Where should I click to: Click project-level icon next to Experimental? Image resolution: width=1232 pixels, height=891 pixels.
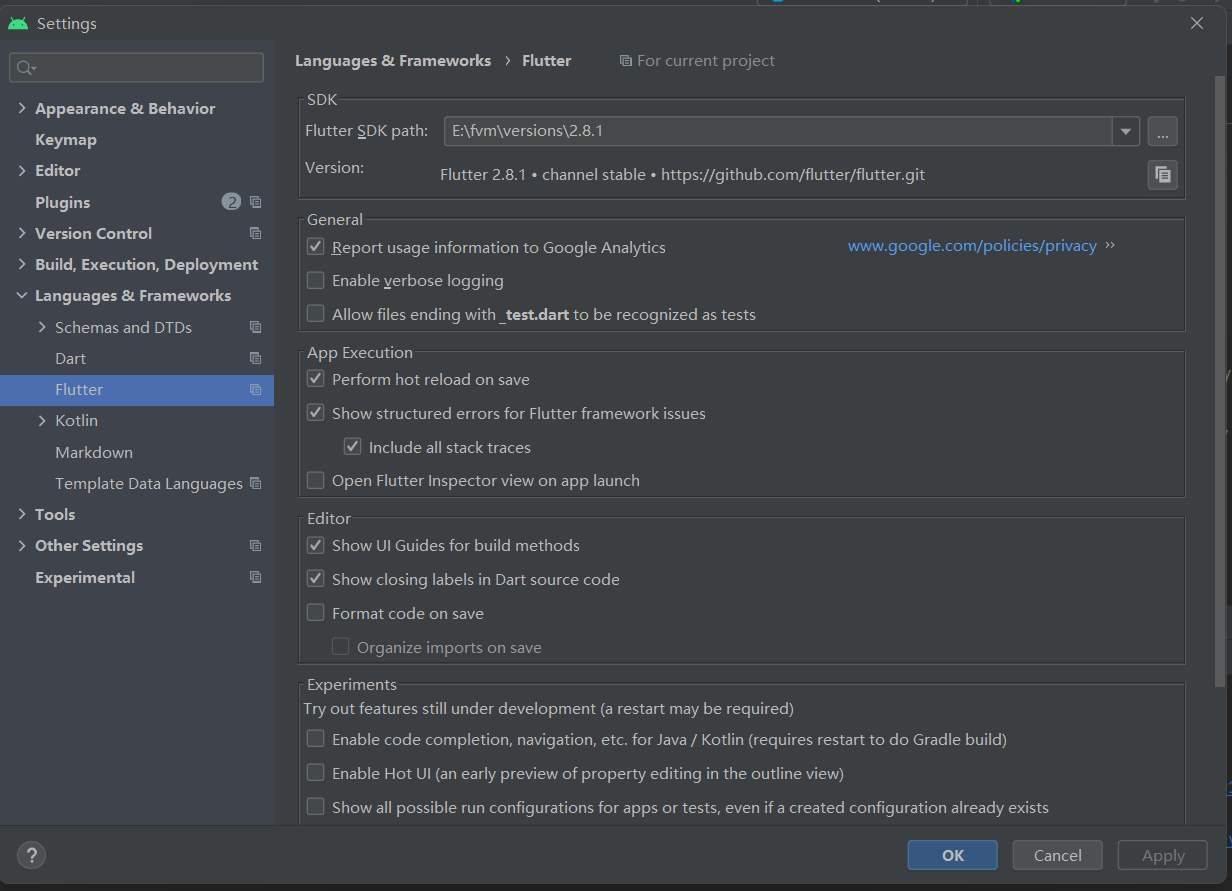pyautogui.click(x=255, y=577)
